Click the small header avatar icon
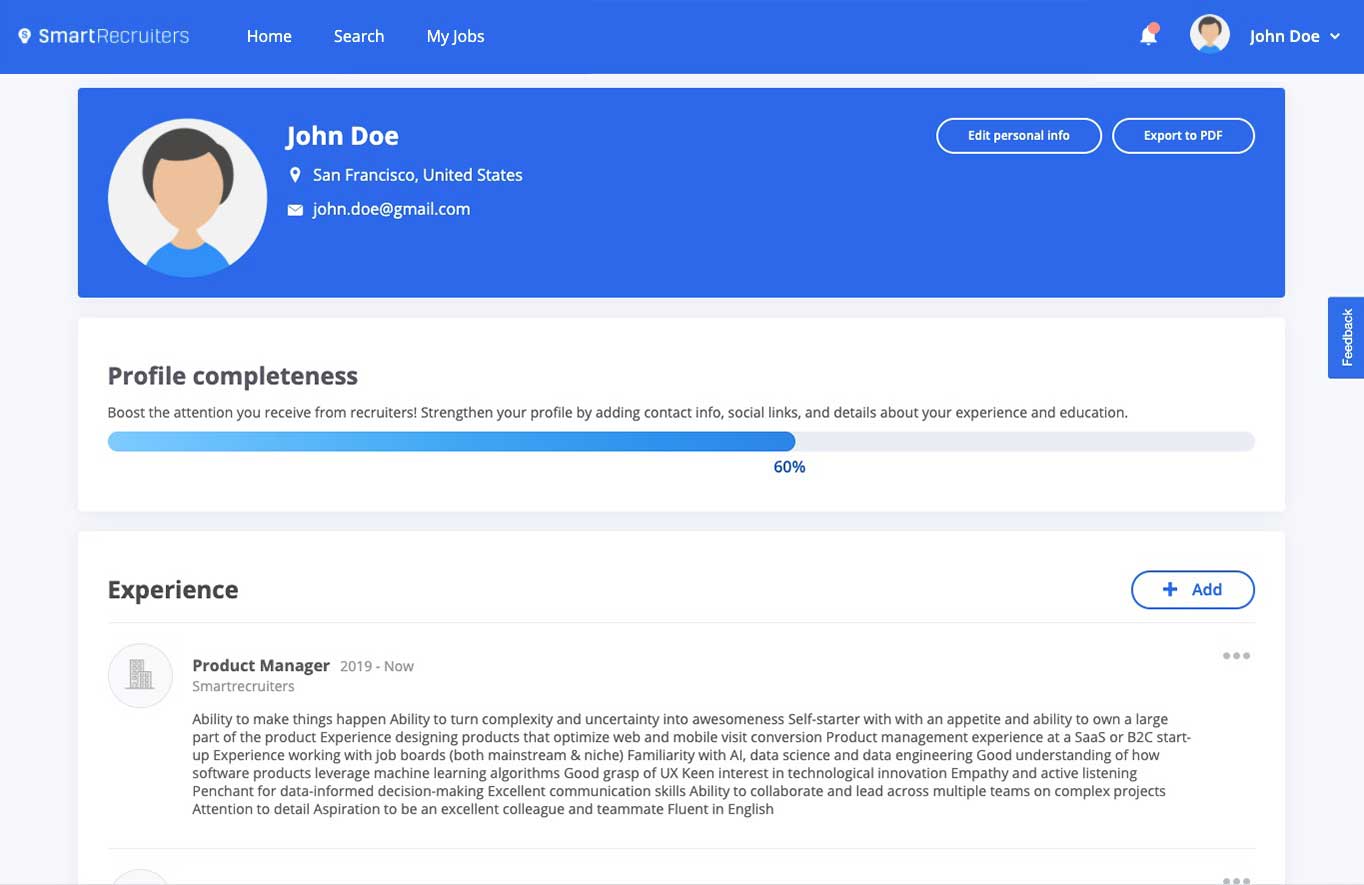Image resolution: width=1364 pixels, height=885 pixels. pyautogui.click(x=1209, y=35)
